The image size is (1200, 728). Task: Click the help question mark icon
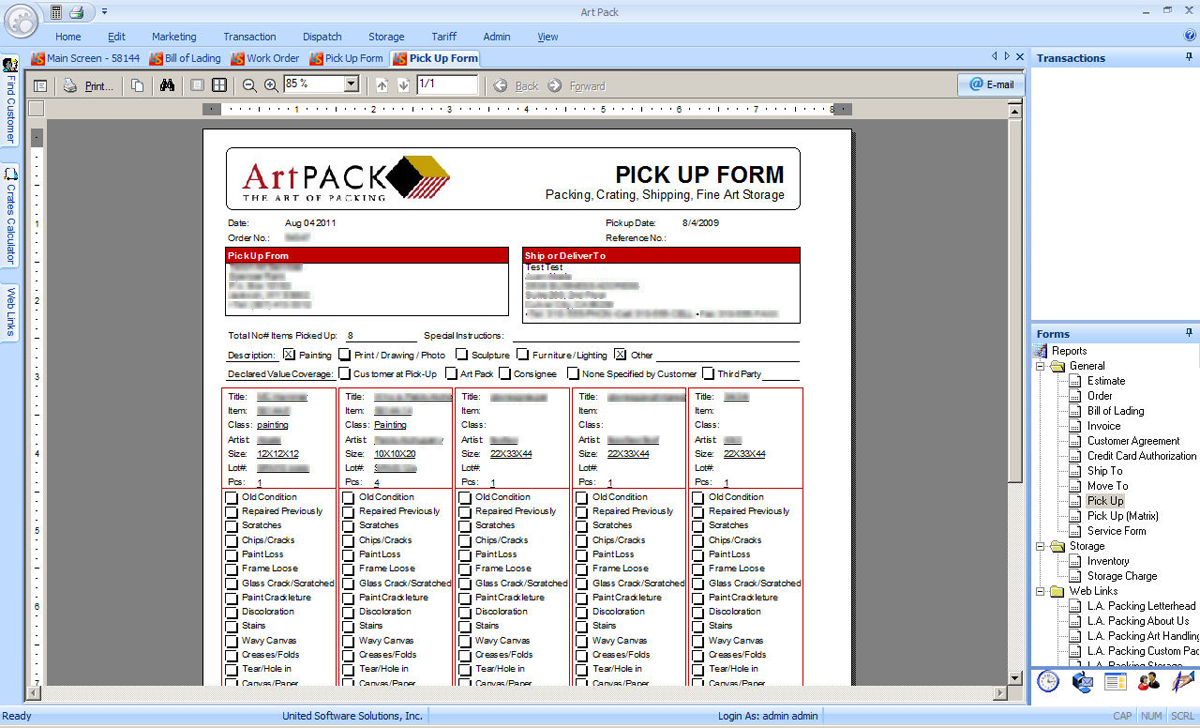1190,36
